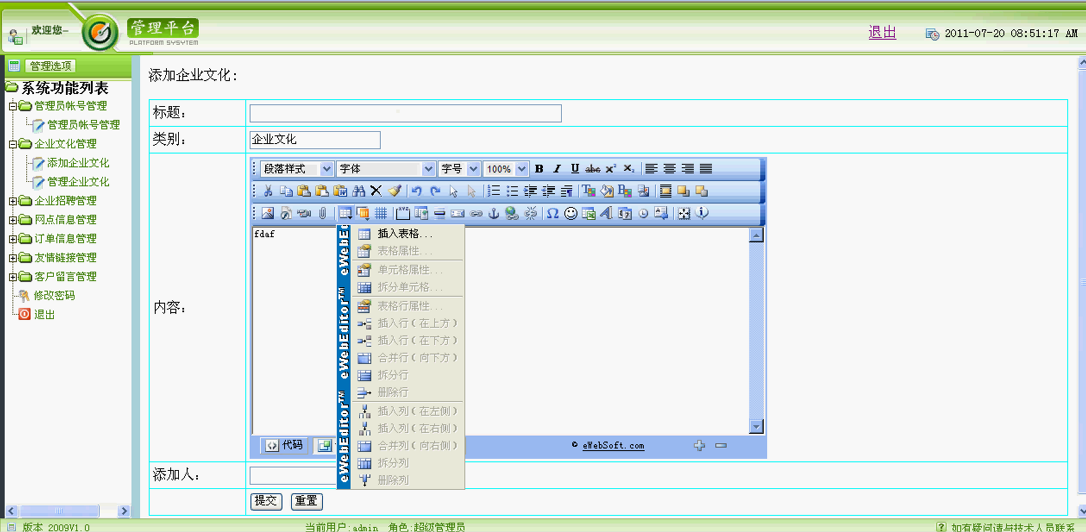Choose 表格属性... in the table menu
Viewport: 1086px width, 532px height.
tap(407, 251)
